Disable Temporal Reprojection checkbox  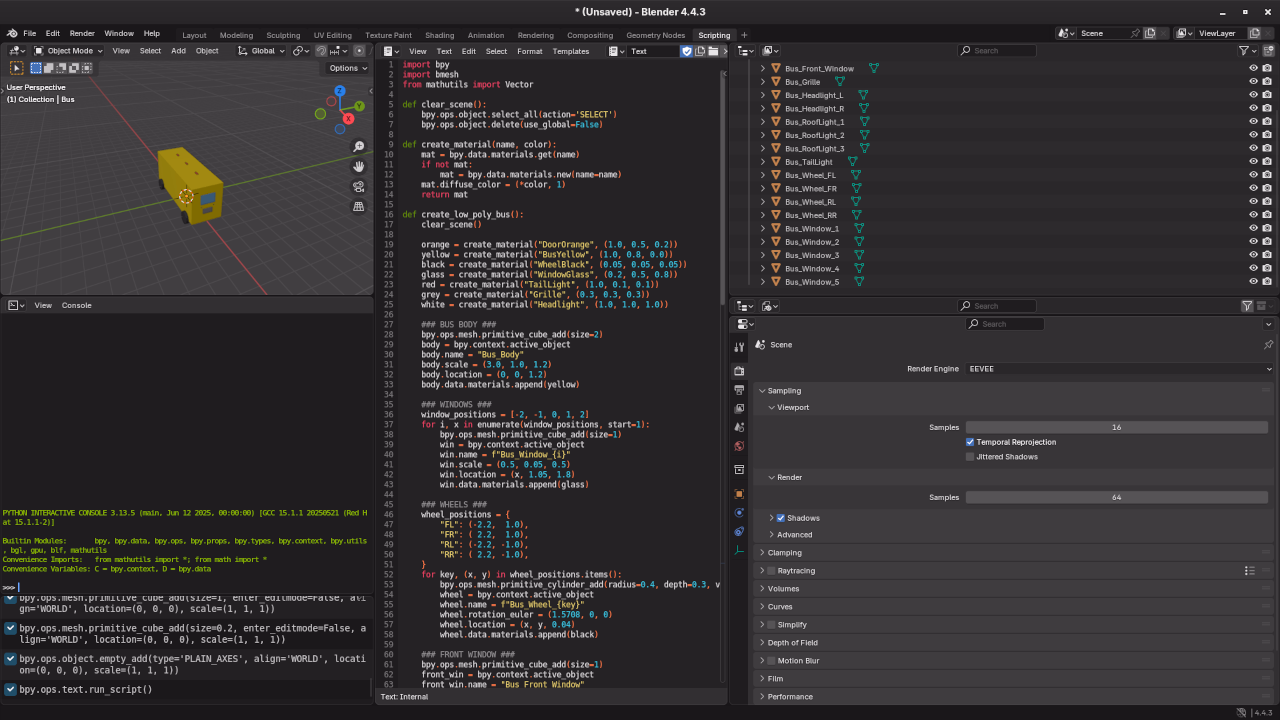pyautogui.click(x=970, y=442)
